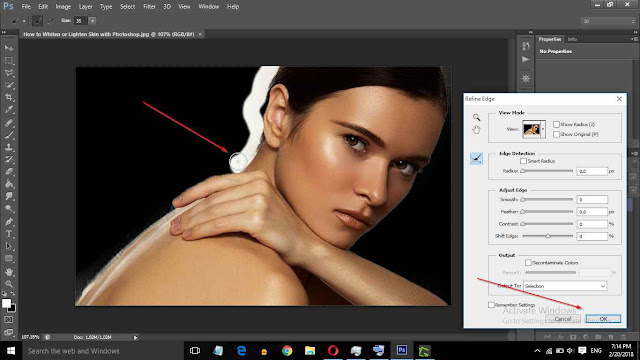Click the taskbar search box
The height and width of the screenshot is (360, 640).
coord(102,351)
